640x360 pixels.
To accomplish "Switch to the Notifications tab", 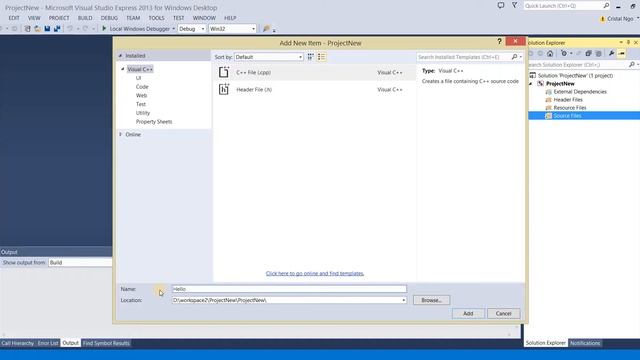I will click(585, 343).
